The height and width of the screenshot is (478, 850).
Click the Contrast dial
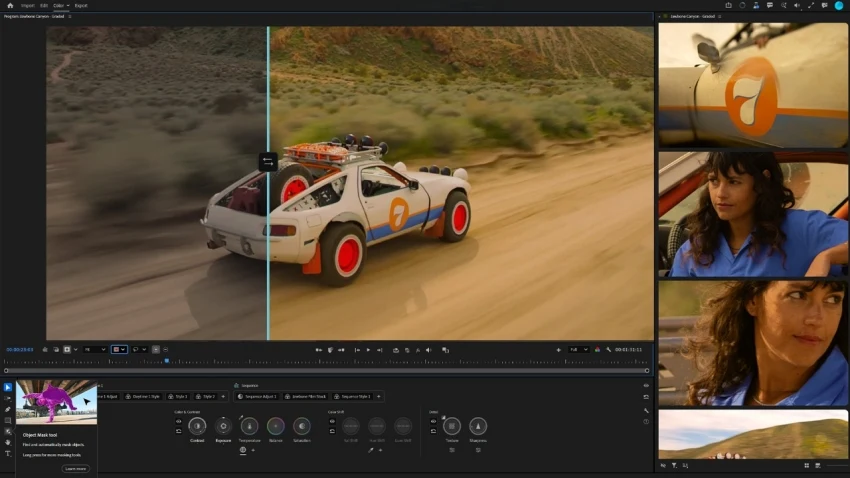tap(197, 427)
